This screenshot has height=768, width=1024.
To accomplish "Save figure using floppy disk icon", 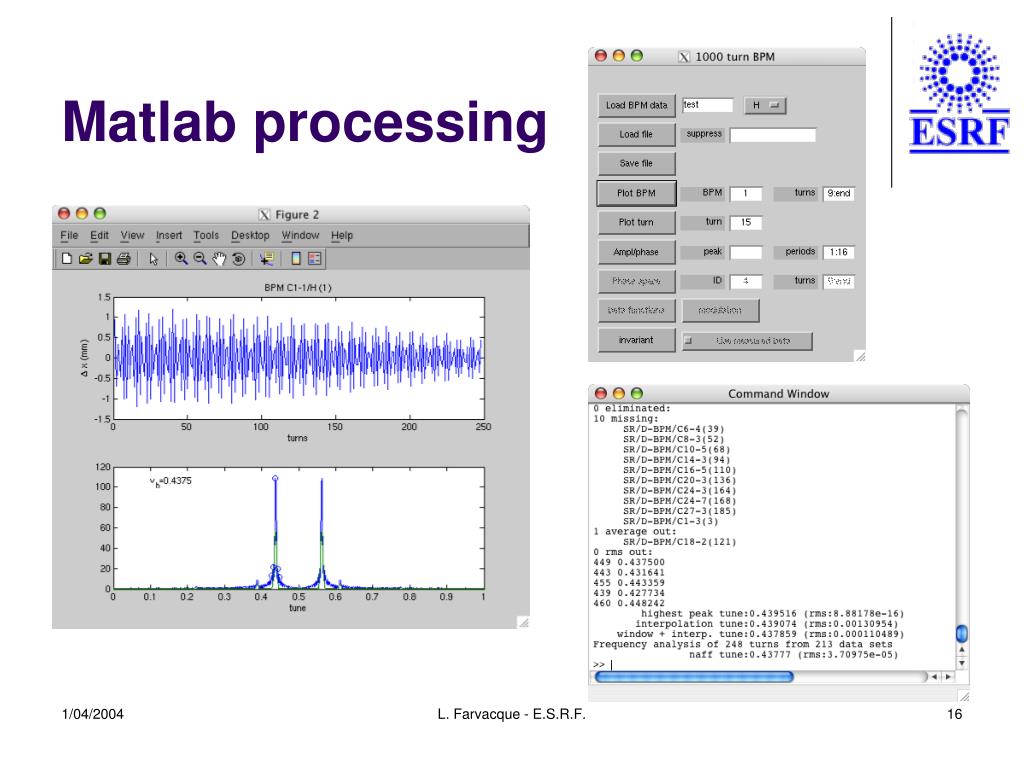I will (104, 259).
